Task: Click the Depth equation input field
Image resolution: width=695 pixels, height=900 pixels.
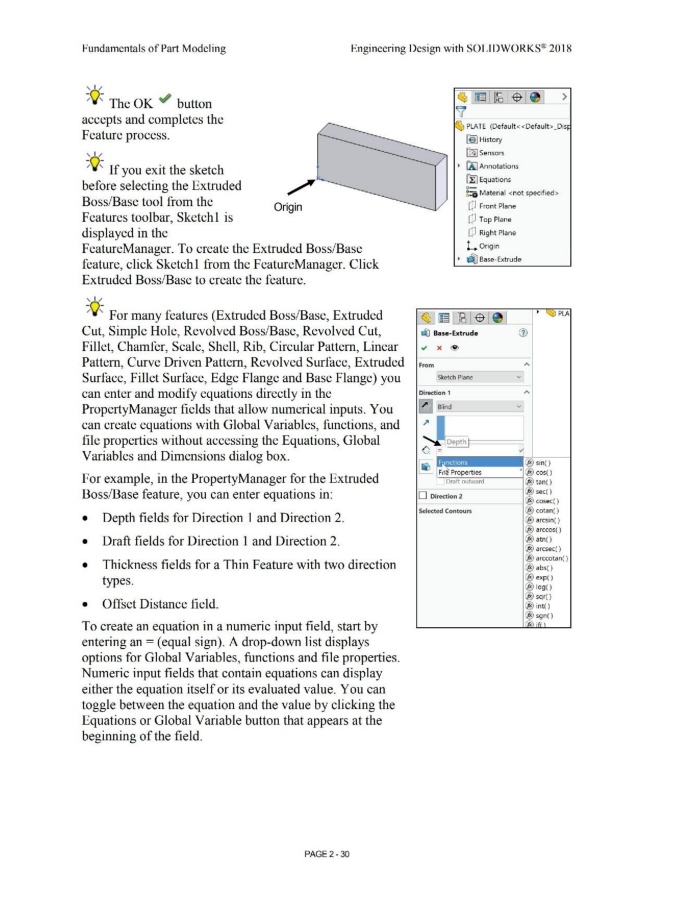Action: click(478, 452)
